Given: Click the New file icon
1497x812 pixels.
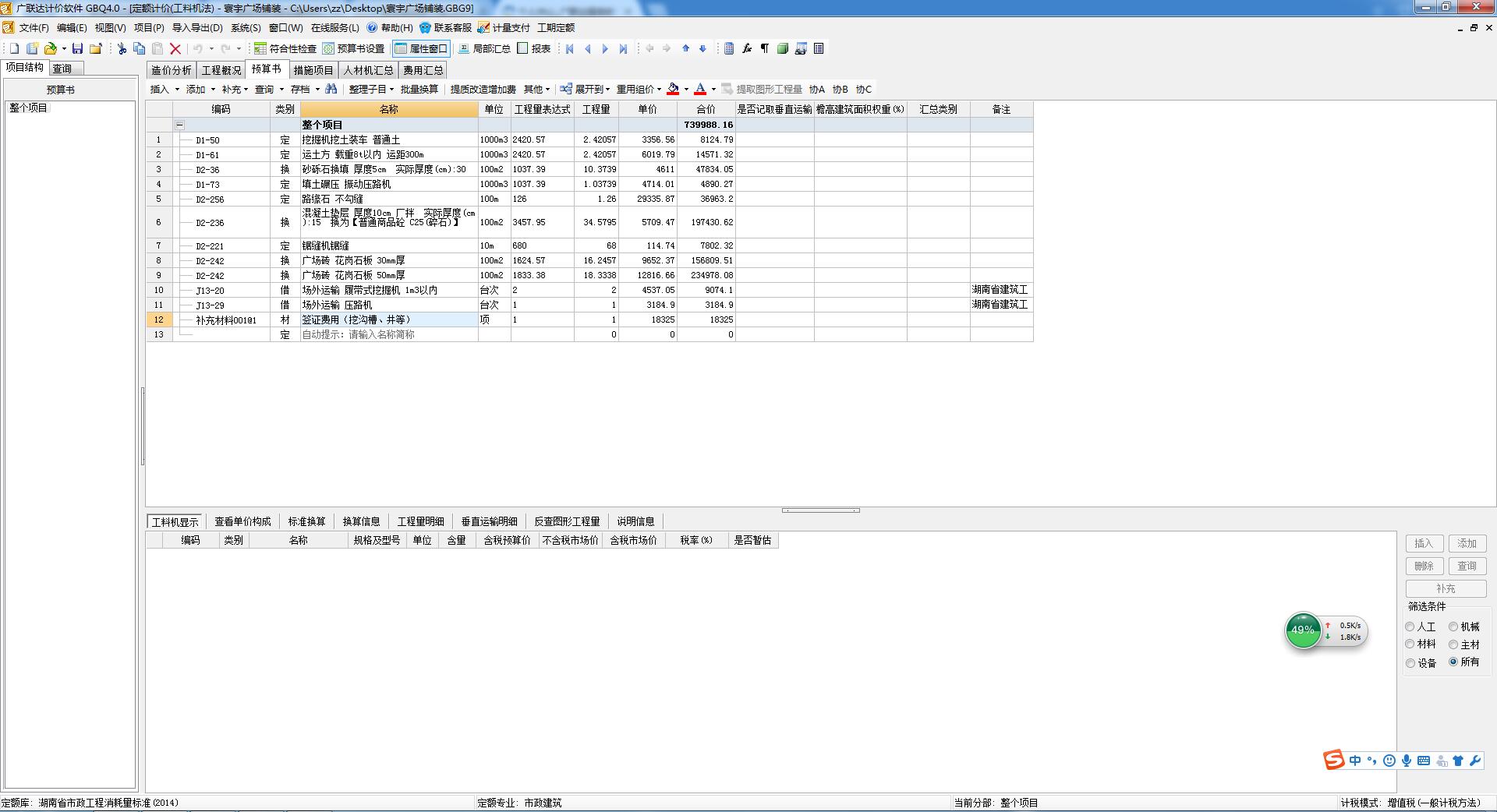Looking at the screenshot, I should coord(14,48).
